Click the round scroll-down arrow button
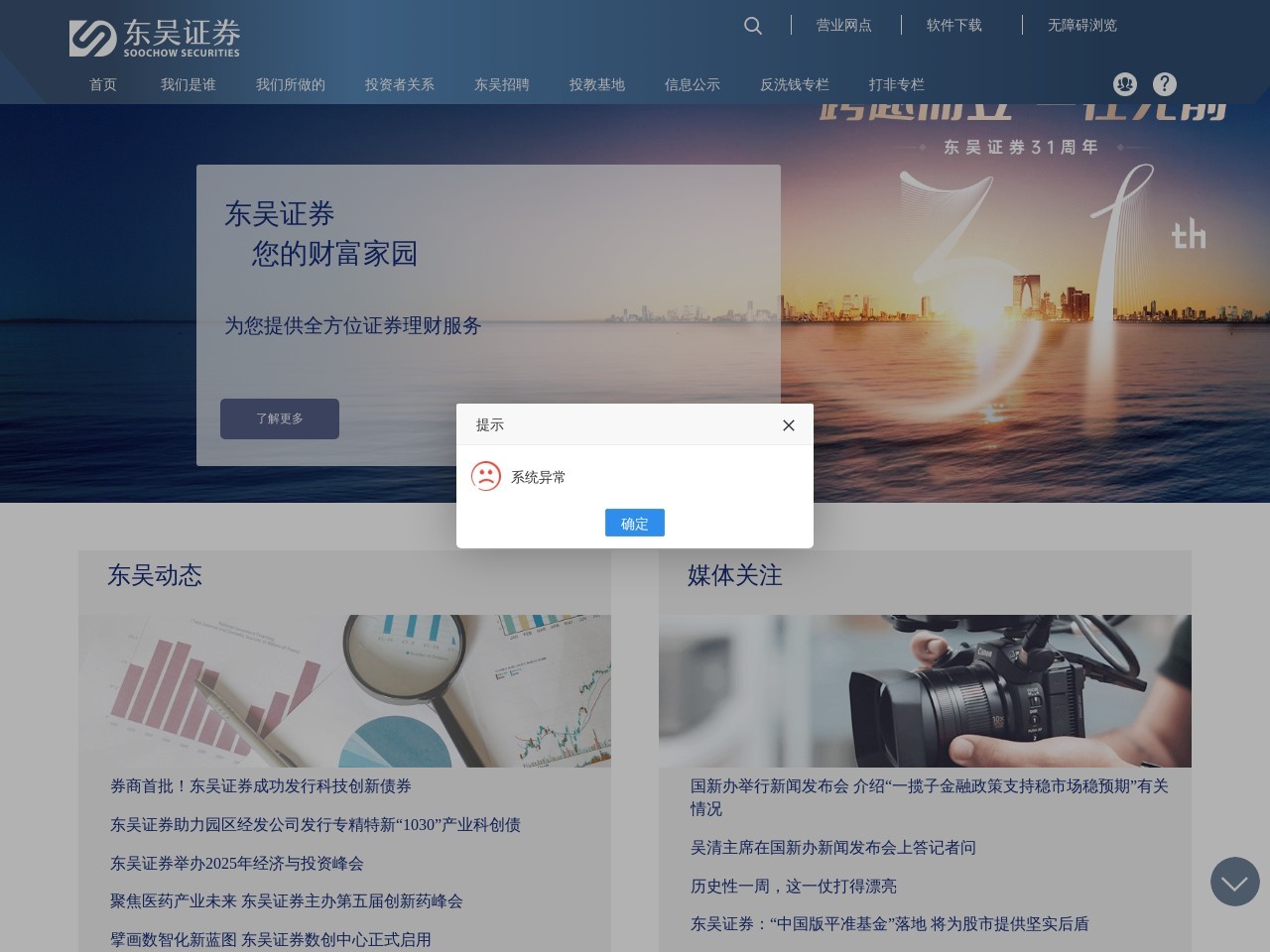Screen dimensions: 1270x952 (x=1234, y=882)
